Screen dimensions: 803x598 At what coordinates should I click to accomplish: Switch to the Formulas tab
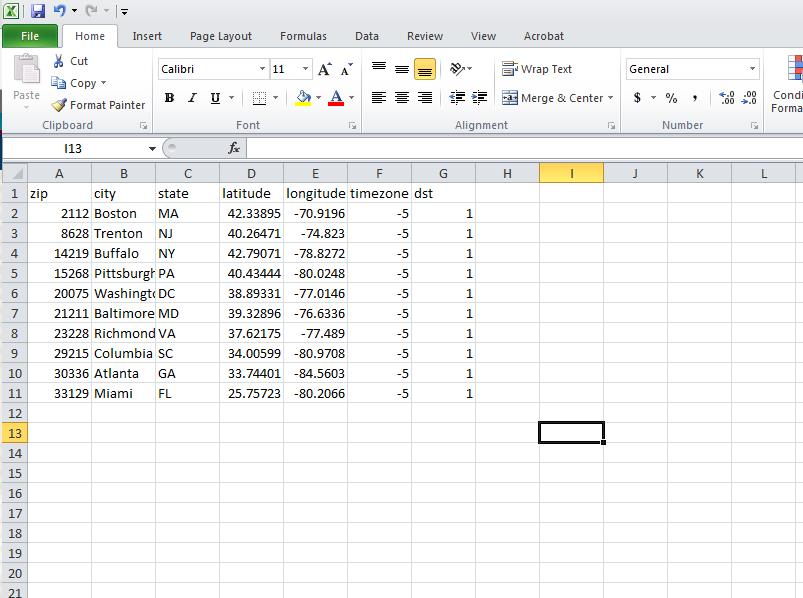(303, 36)
